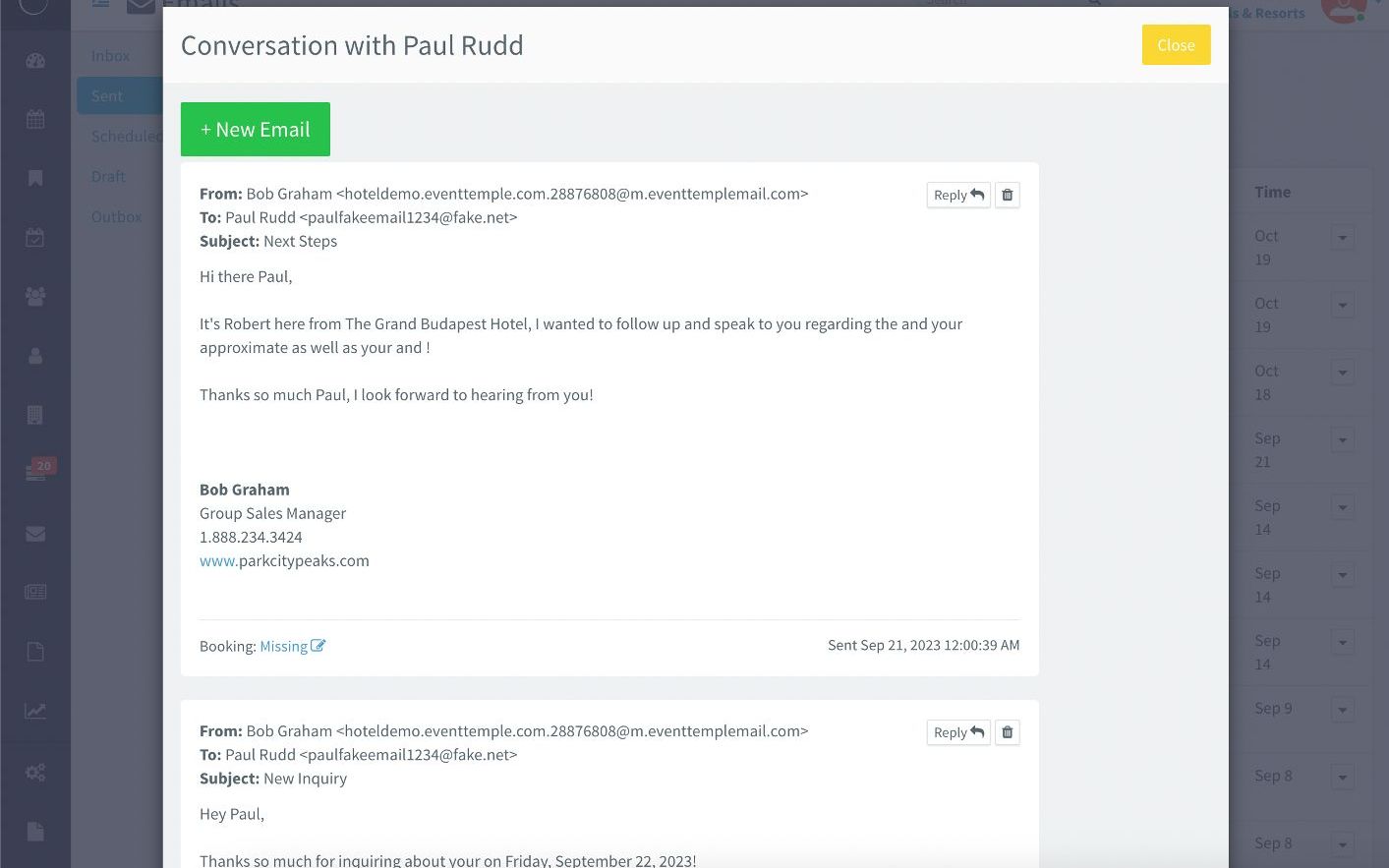Open the settings gears icon in sidebar
The height and width of the screenshot is (868, 1389).
click(x=35, y=772)
